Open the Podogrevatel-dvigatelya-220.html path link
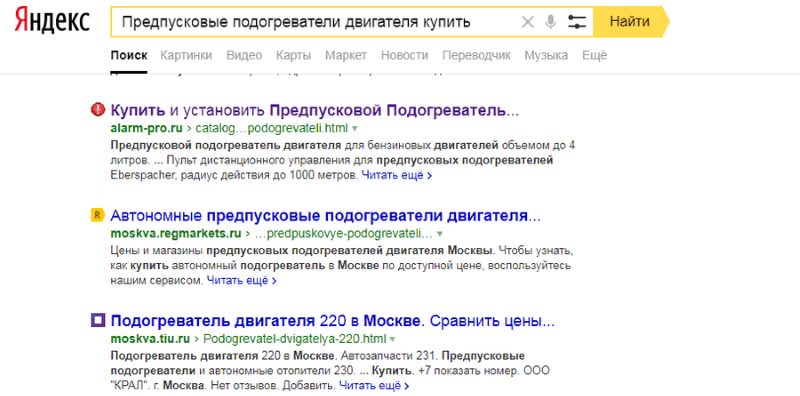The height and width of the screenshot is (396, 800). 294,339
